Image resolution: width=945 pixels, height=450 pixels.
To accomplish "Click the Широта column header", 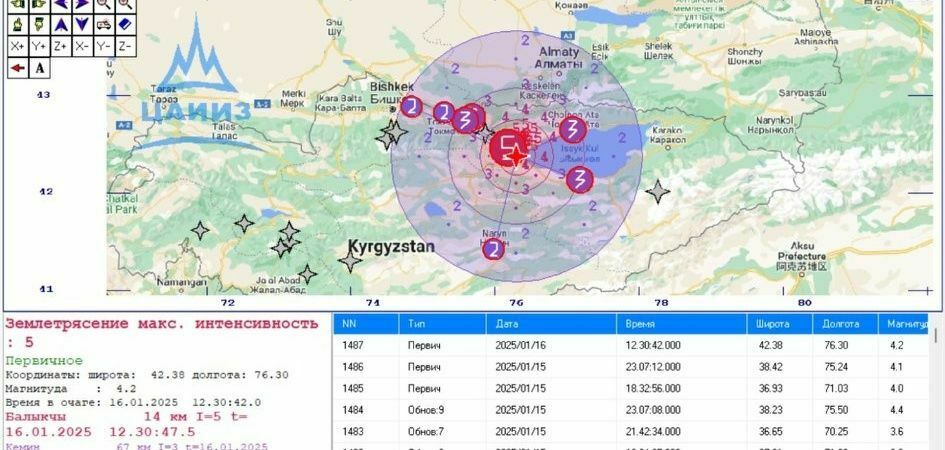I will pyautogui.click(x=774, y=324).
